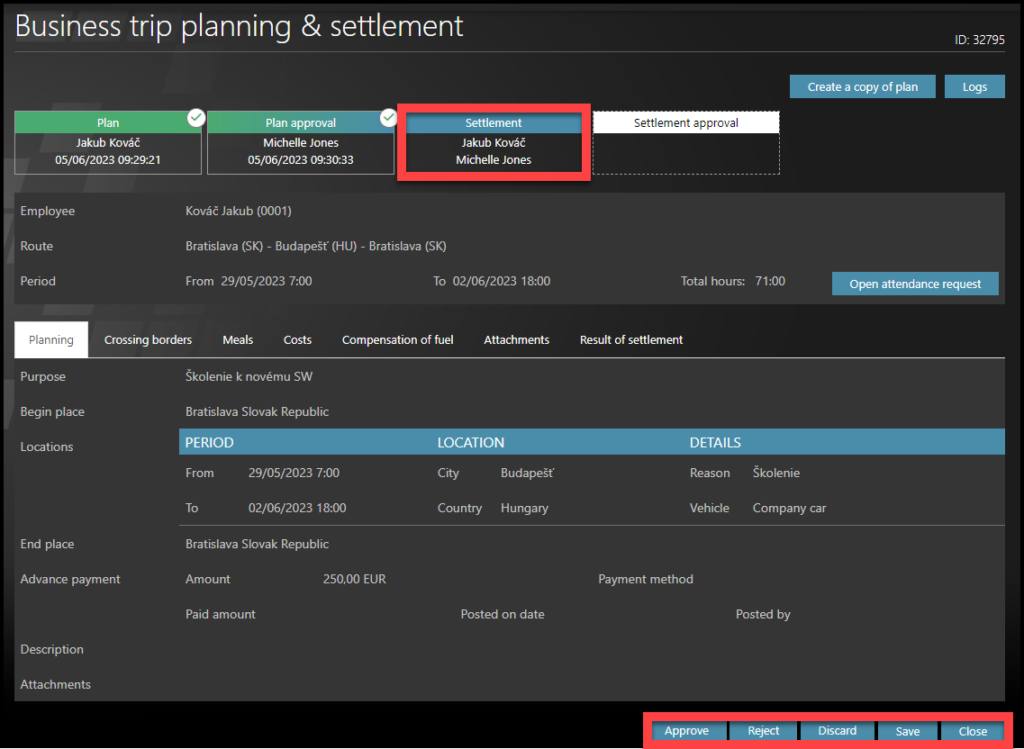This screenshot has height=749, width=1024.
Task: Go to Crossing borders tab
Action: (148, 340)
